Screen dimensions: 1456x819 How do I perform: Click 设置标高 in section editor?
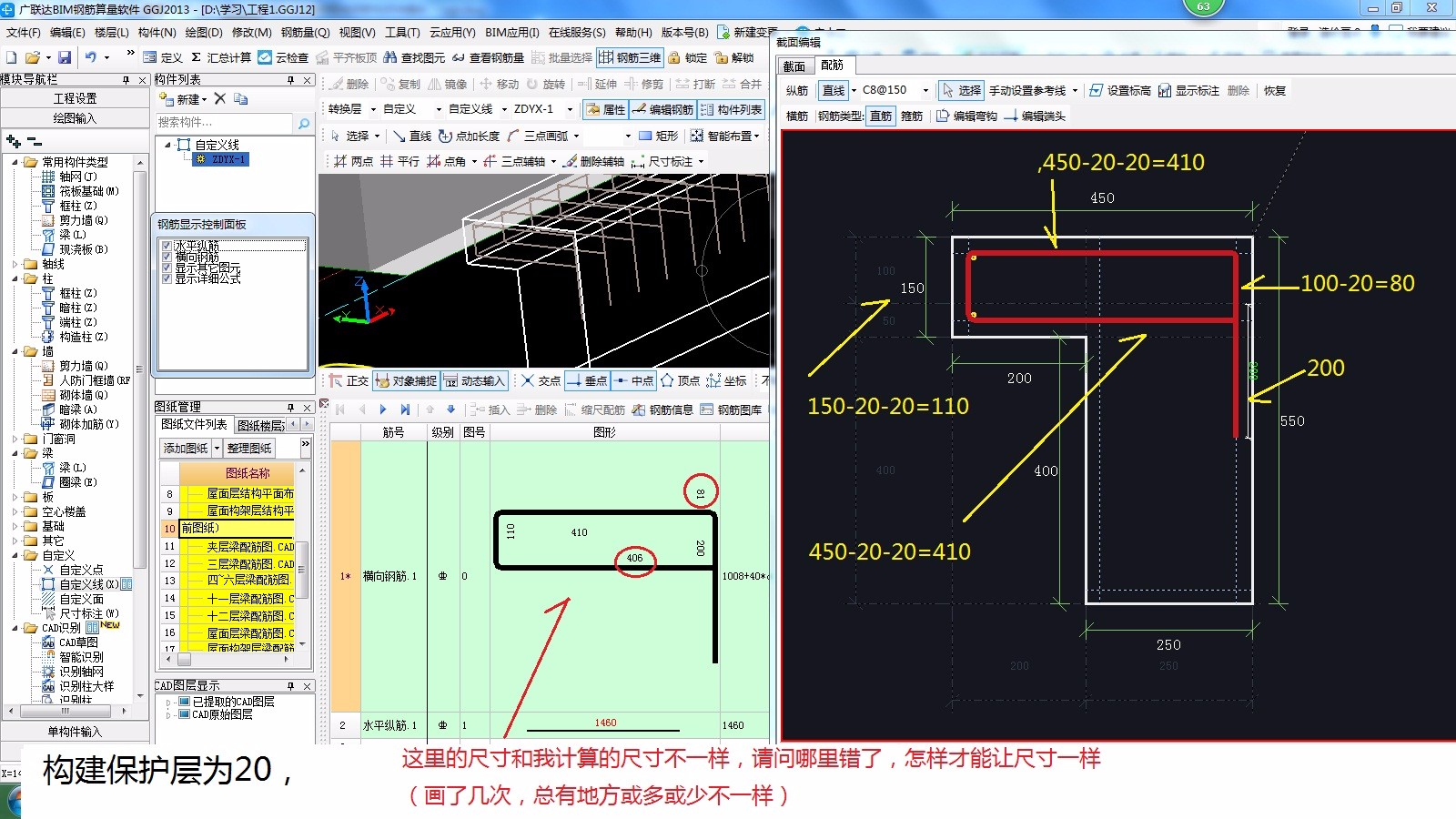pos(1120,90)
